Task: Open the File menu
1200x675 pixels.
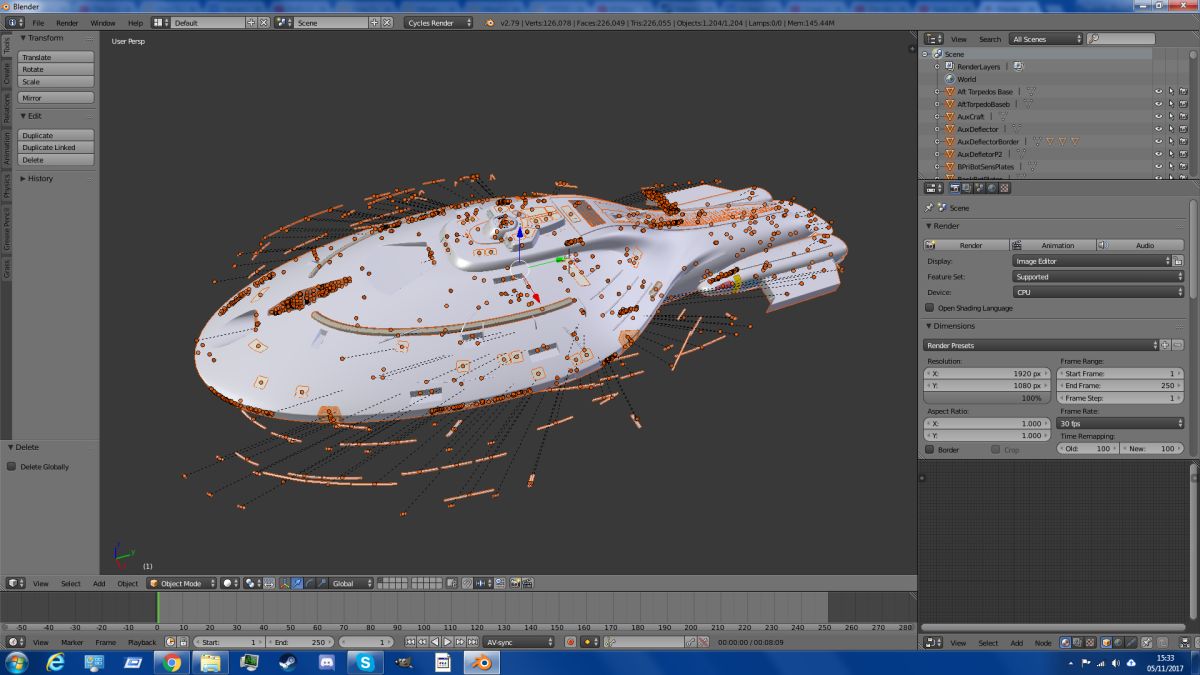Action: 38,22
